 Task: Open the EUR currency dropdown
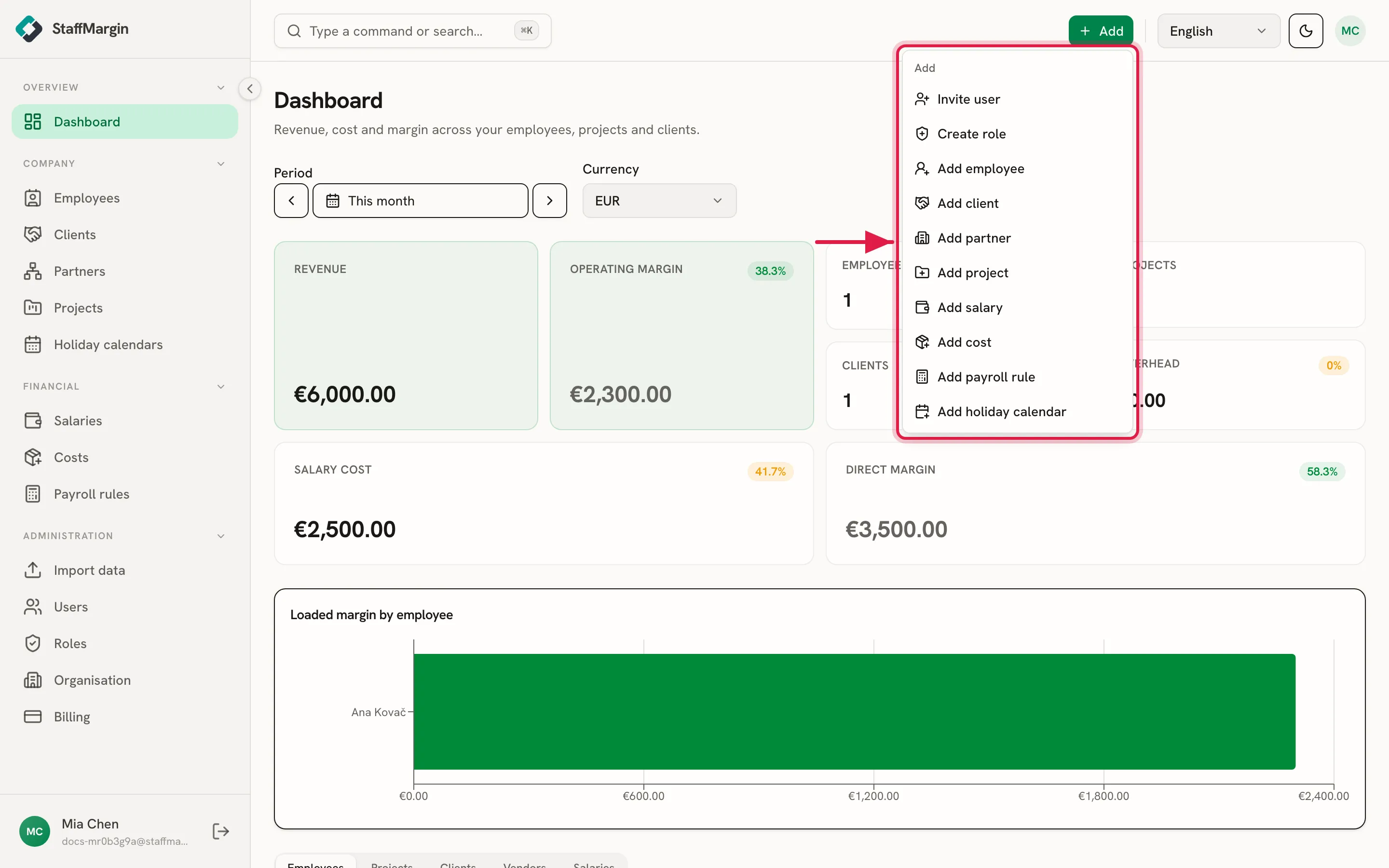pos(659,201)
